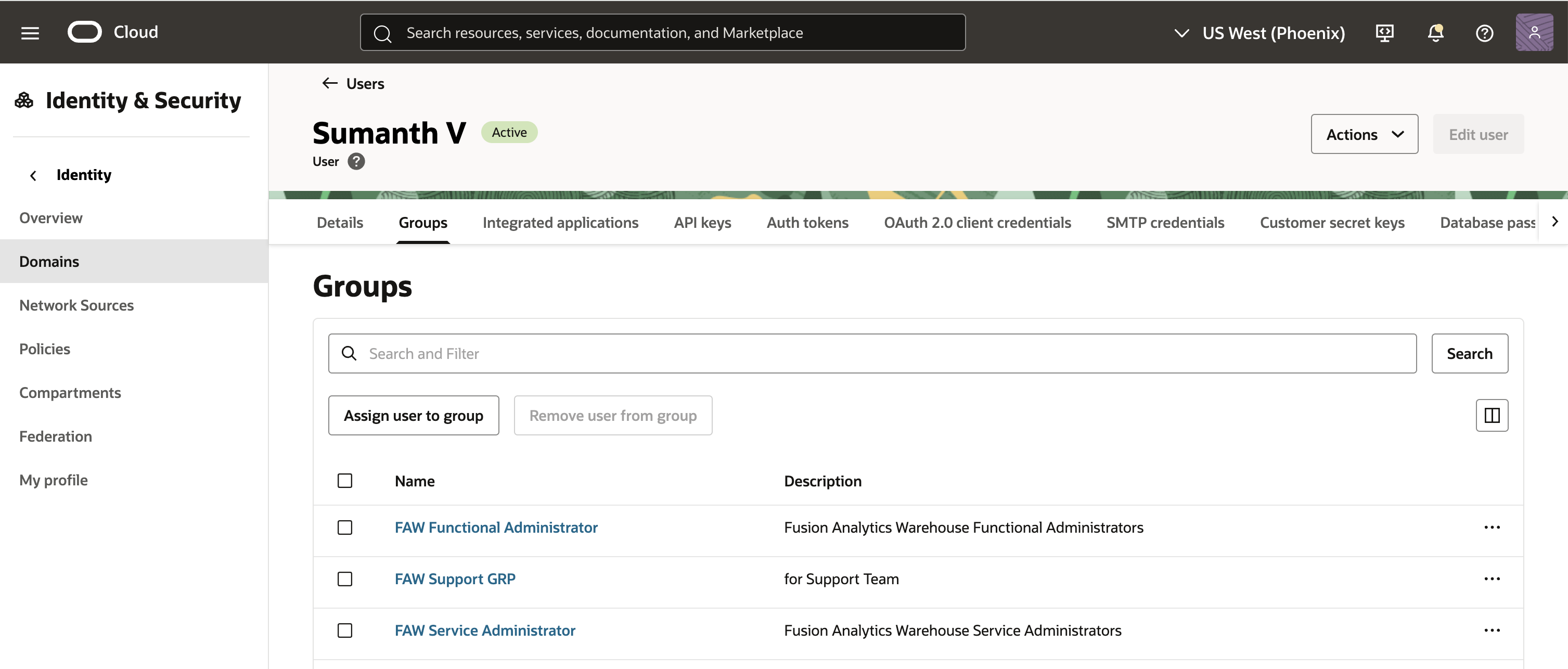The width and height of the screenshot is (1568, 669).
Task: Open the Actions dropdown
Action: click(1364, 134)
